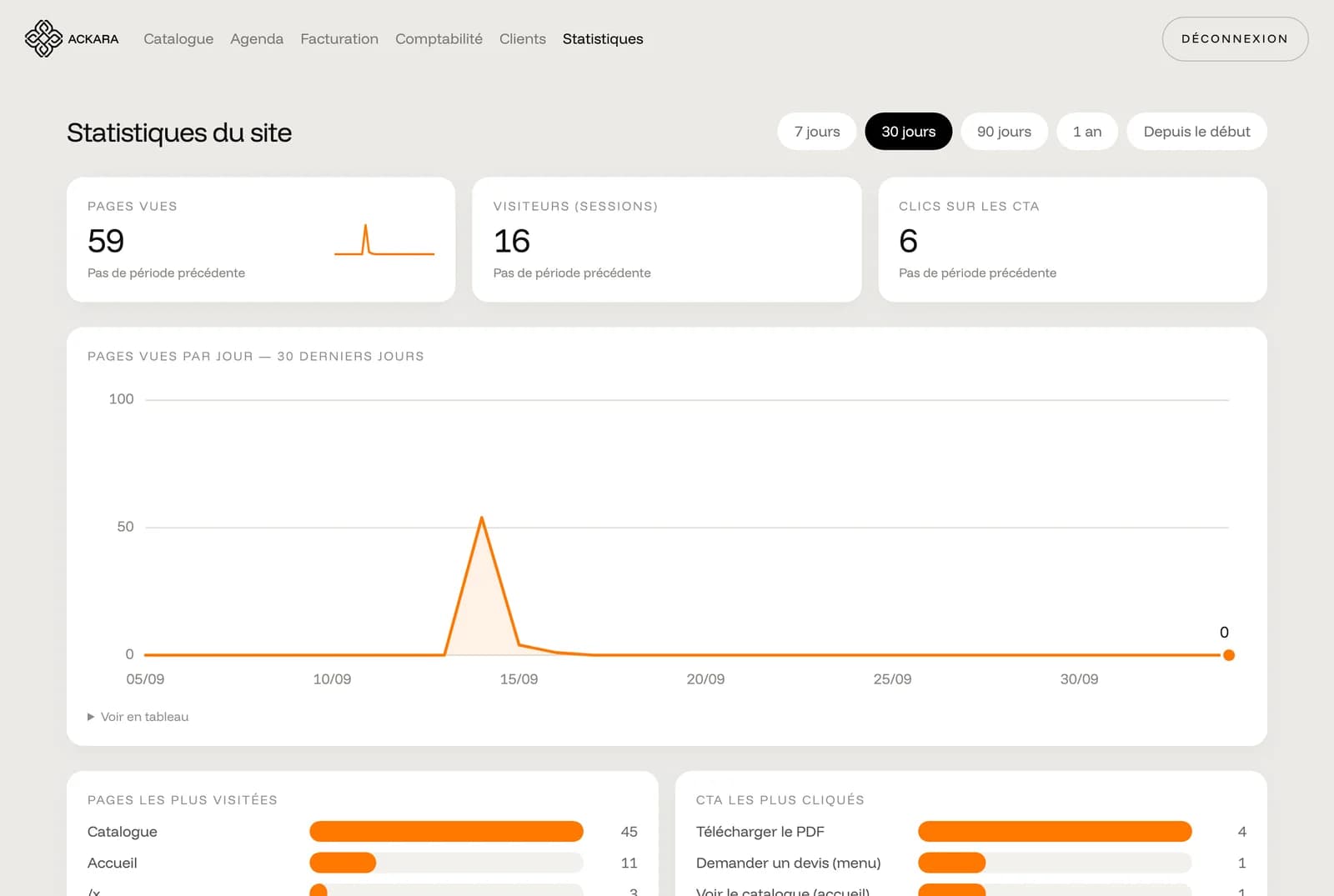Navigate to Comptabilité
Image resolution: width=1334 pixels, height=896 pixels.
tap(439, 39)
